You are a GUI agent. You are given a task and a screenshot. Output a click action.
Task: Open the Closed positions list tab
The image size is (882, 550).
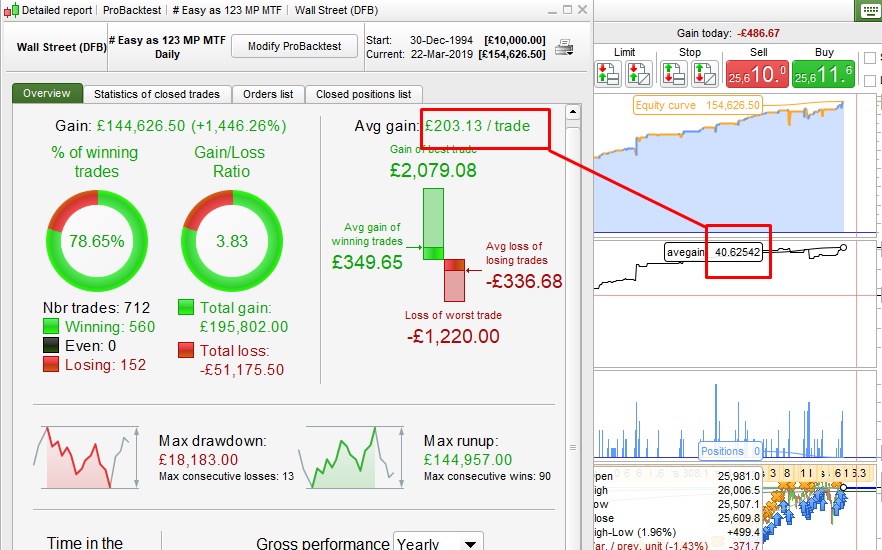pyautogui.click(x=363, y=94)
